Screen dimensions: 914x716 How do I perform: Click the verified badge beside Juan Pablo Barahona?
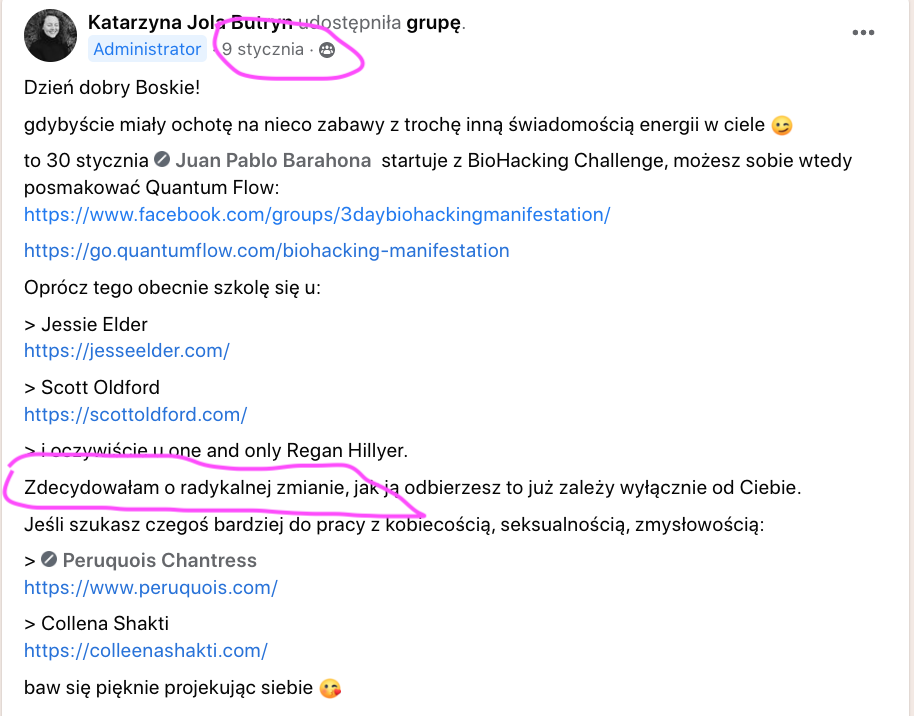(x=162, y=159)
